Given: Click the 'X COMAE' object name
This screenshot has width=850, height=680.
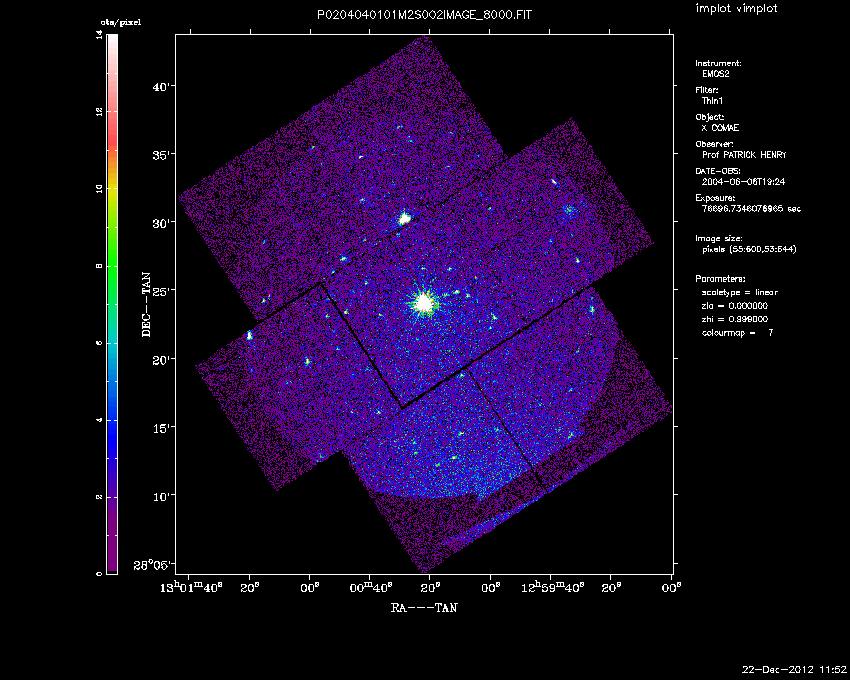Looking at the screenshot, I should [x=720, y=128].
